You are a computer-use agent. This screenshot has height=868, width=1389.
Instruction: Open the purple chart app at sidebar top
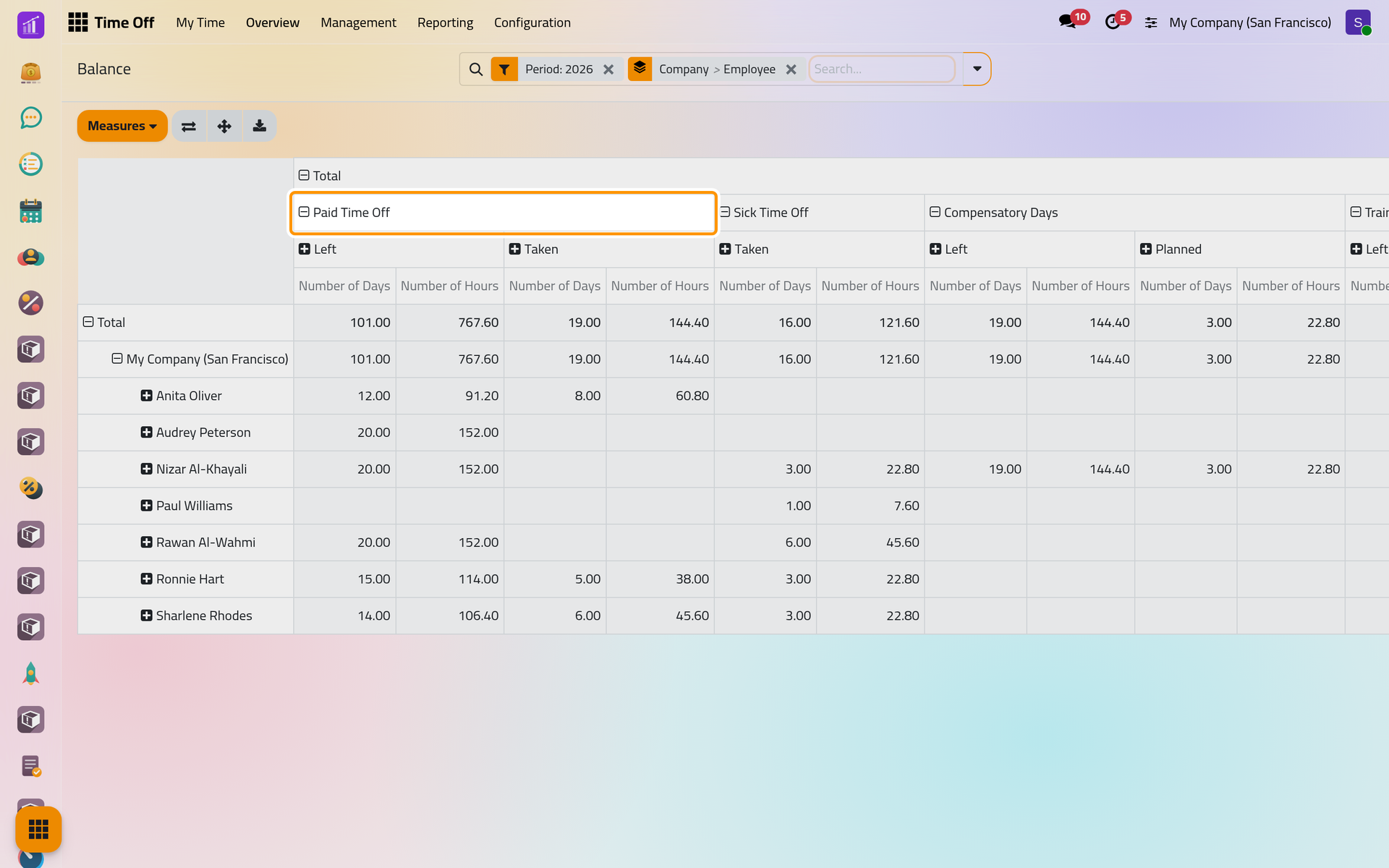30,25
